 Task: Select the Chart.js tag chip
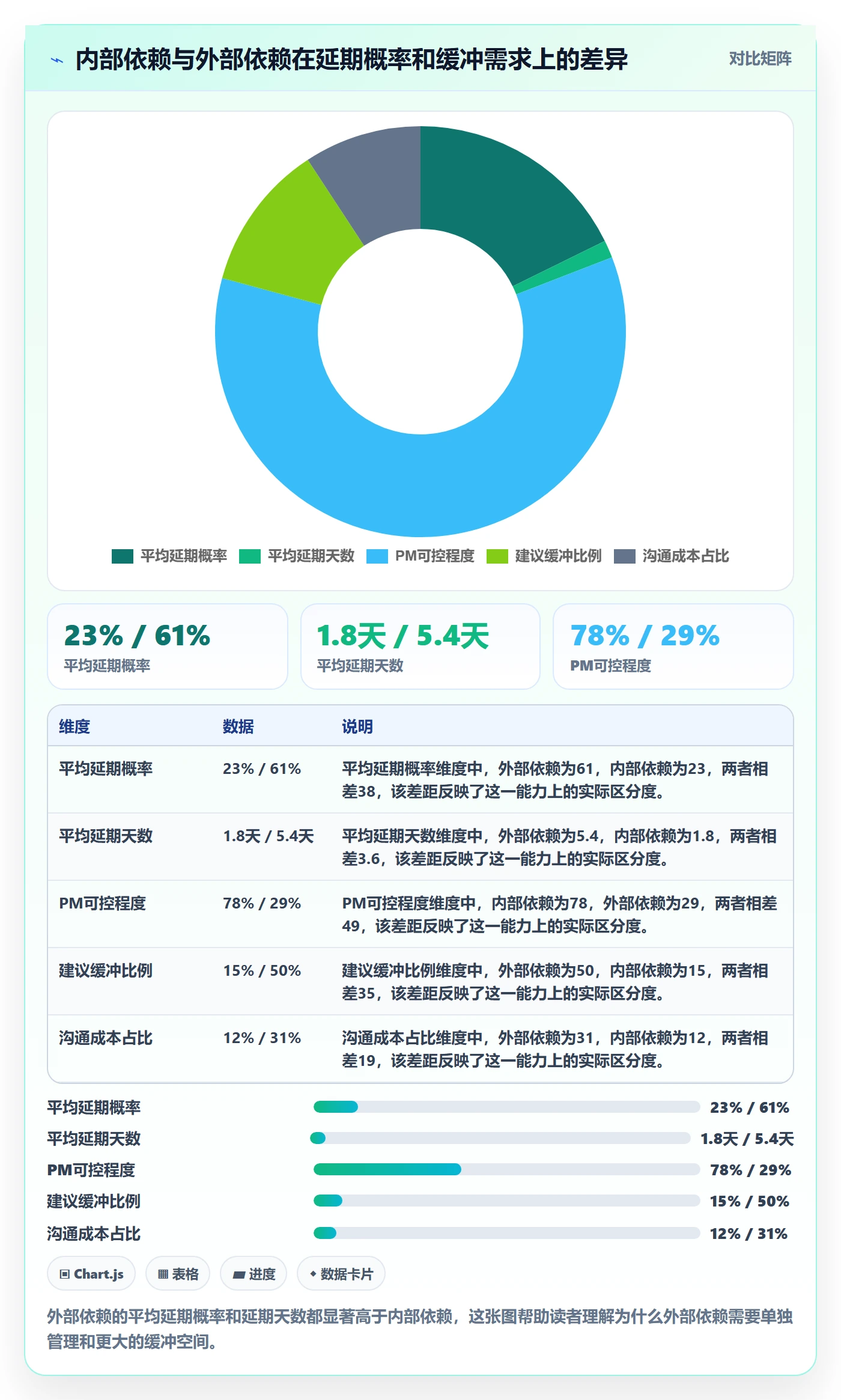click(x=91, y=1274)
